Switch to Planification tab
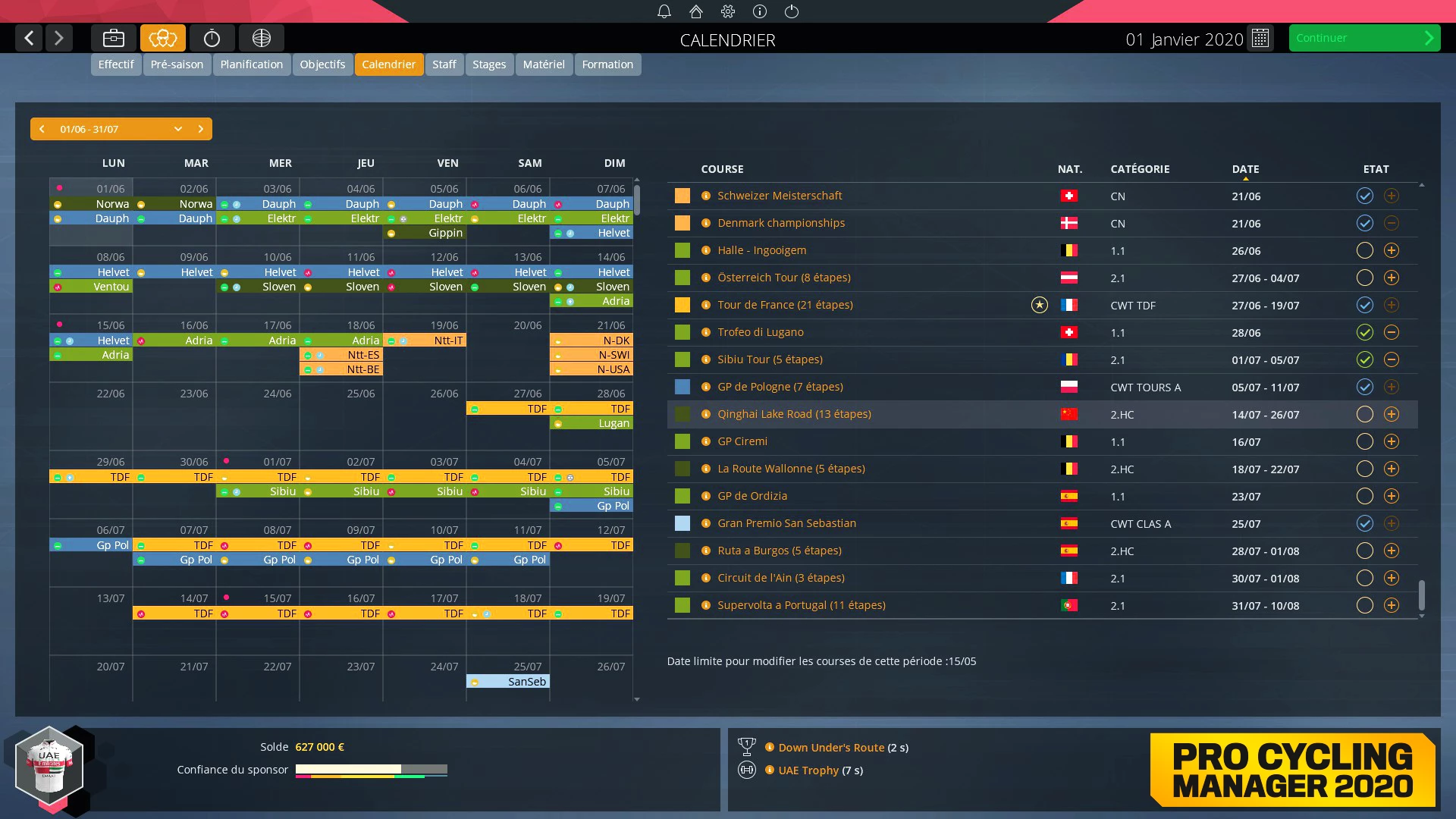 pyautogui.click(x=252, y=64)
